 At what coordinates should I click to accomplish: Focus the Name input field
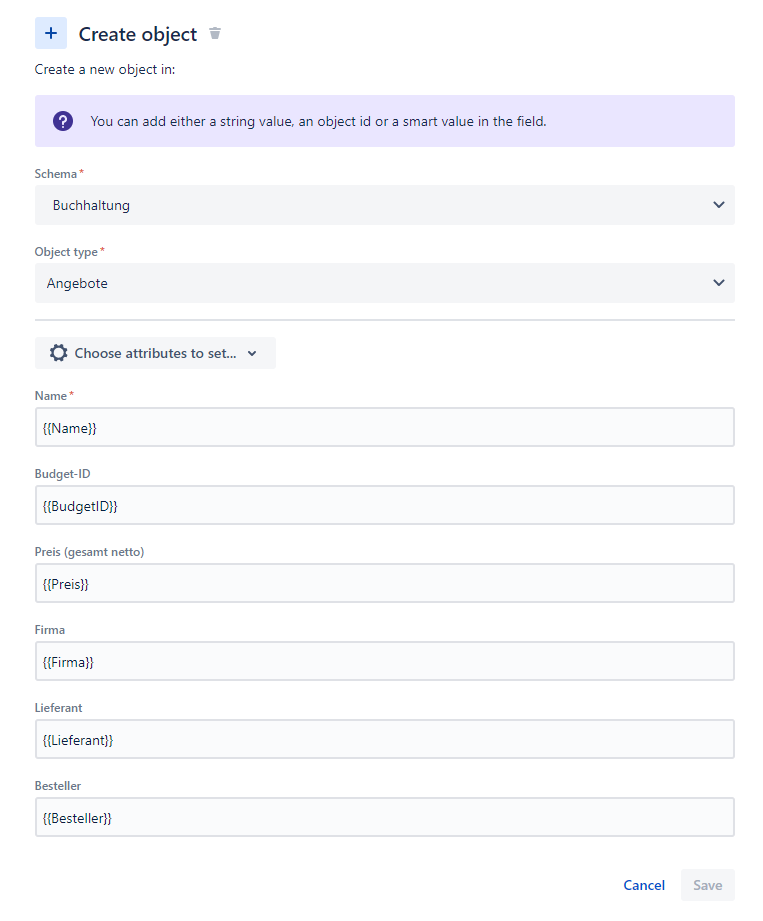(385, 427)
